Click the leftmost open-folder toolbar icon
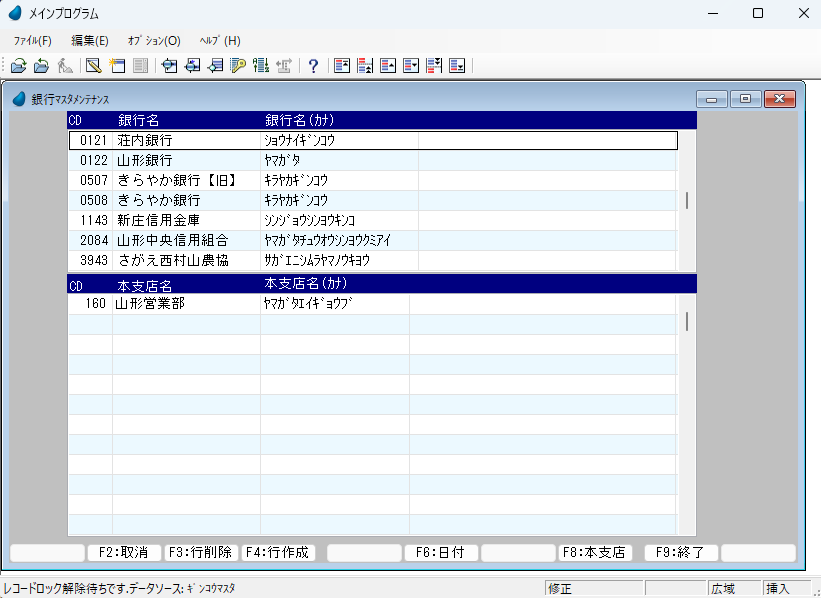 point(18,66)
